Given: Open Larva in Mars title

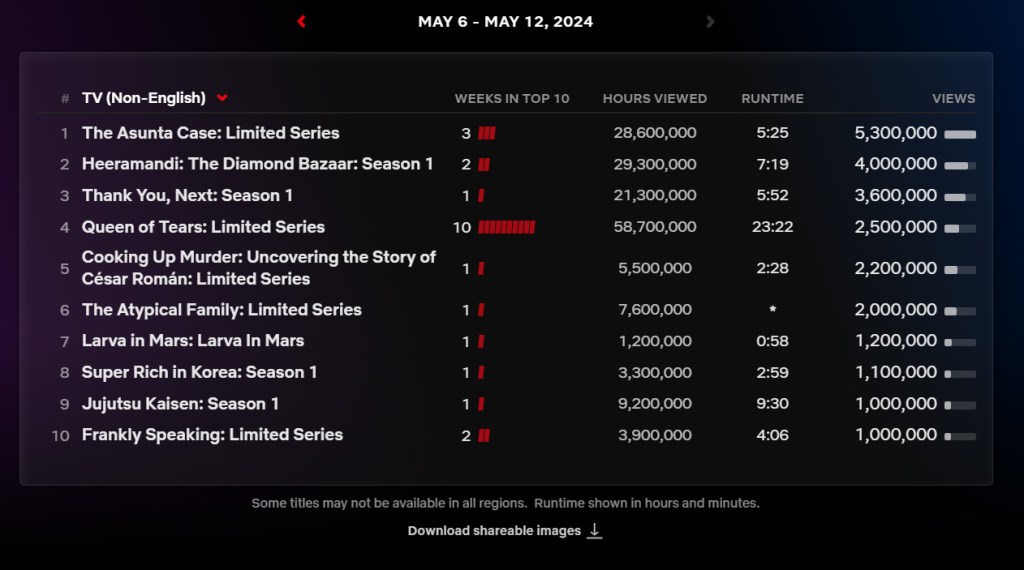Looking at the screenshot, I should (192, 341).
